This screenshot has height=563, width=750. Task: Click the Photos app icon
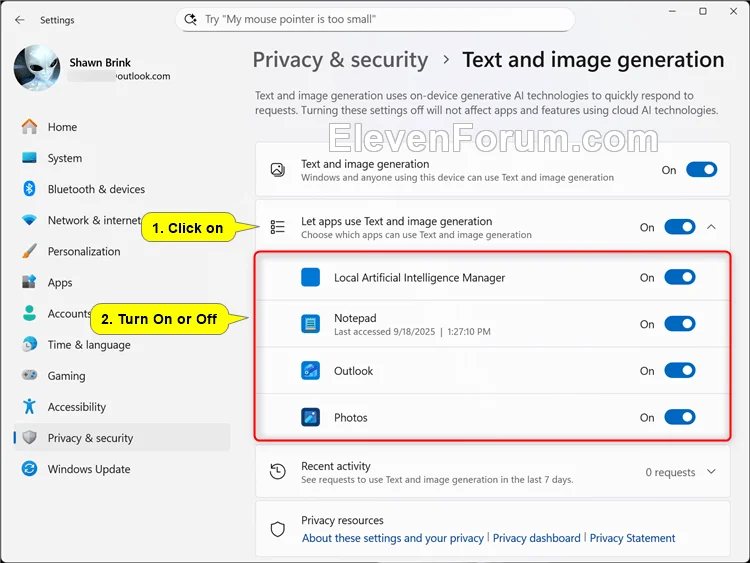point(310,418)
